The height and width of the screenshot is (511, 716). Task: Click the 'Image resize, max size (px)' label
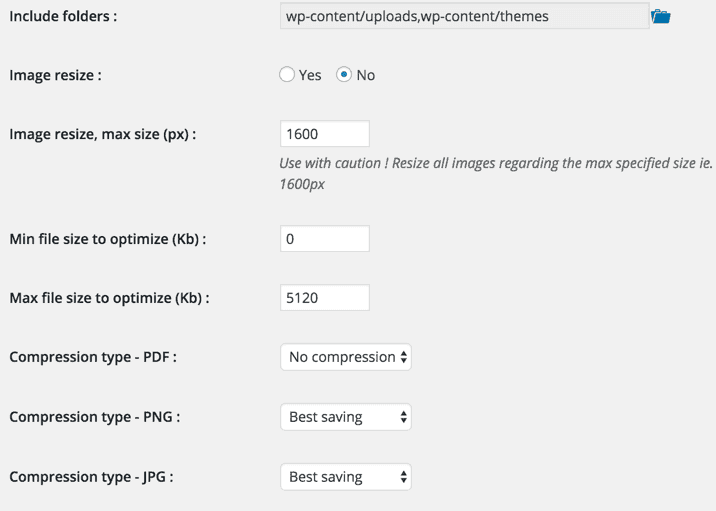point(102,134)
